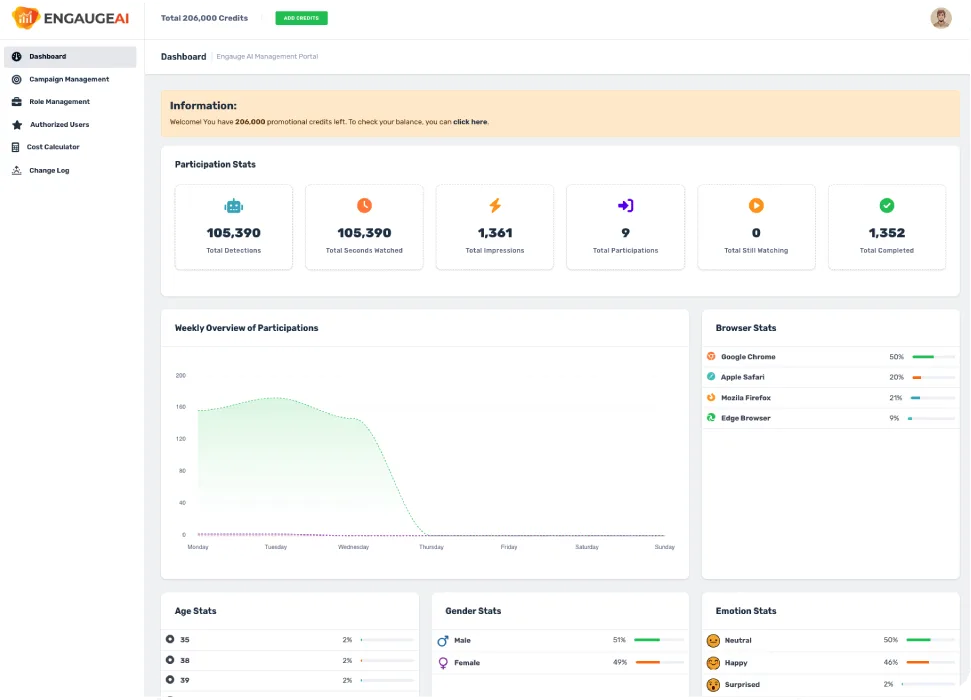The image size is (971, 700).
Task: Click the 'Weekly Overview of Participations' heading
Action: click(x=246, y=328)
